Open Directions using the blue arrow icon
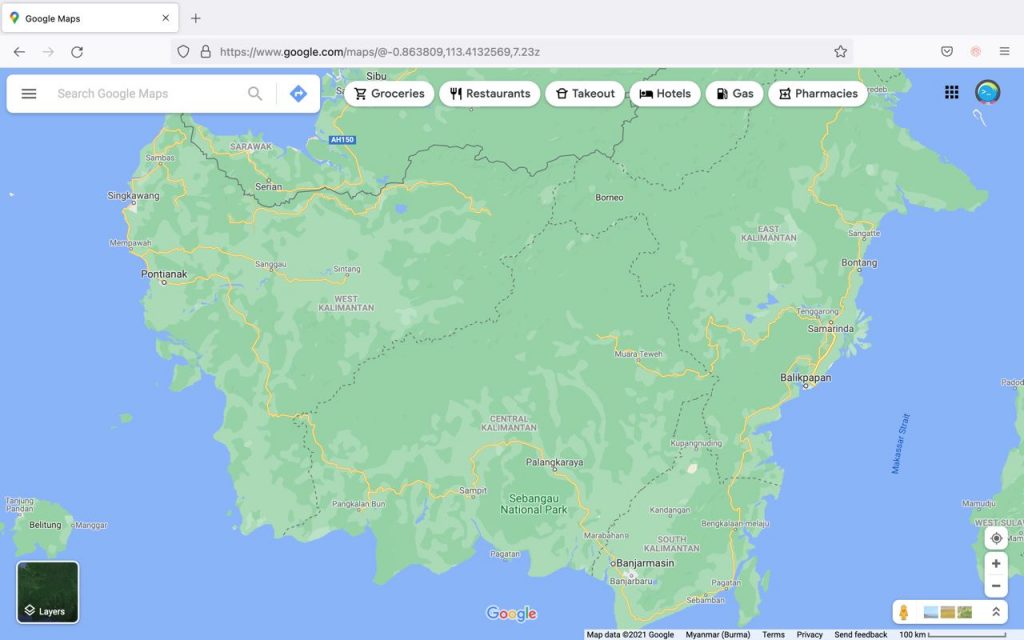 pos(298,94)
